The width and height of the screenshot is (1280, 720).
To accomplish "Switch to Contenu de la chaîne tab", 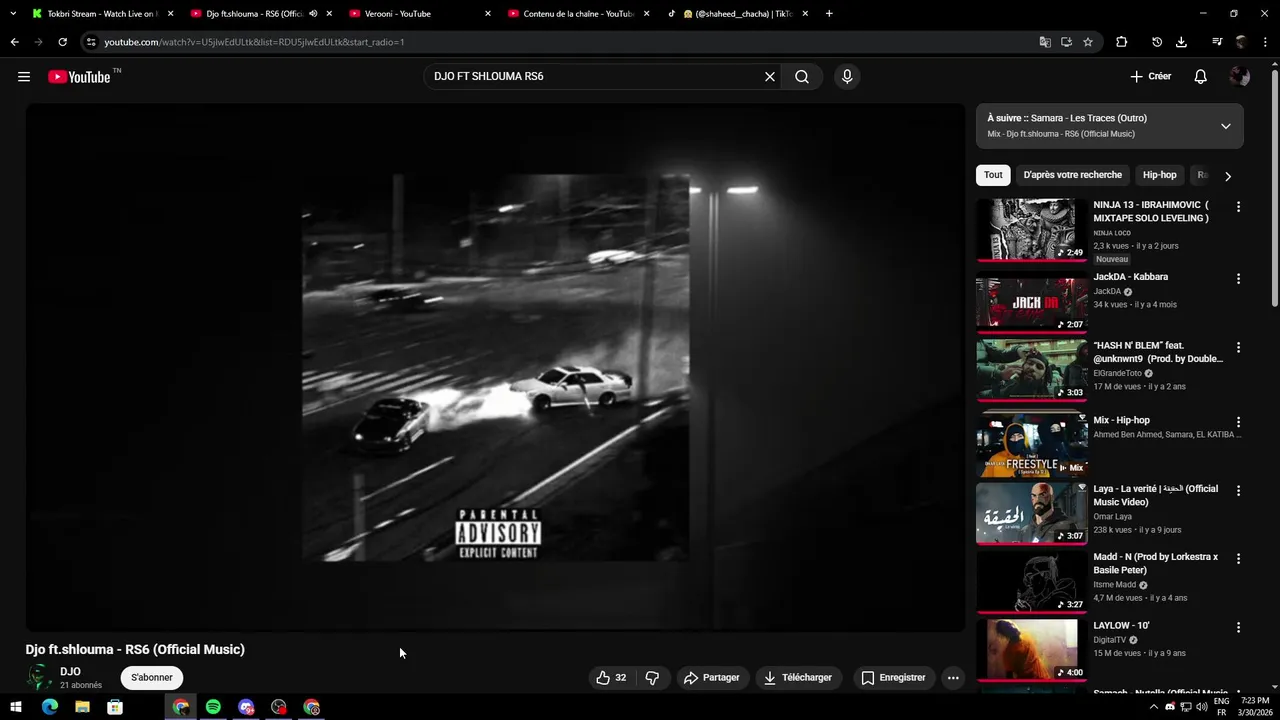I will [578, 14].
